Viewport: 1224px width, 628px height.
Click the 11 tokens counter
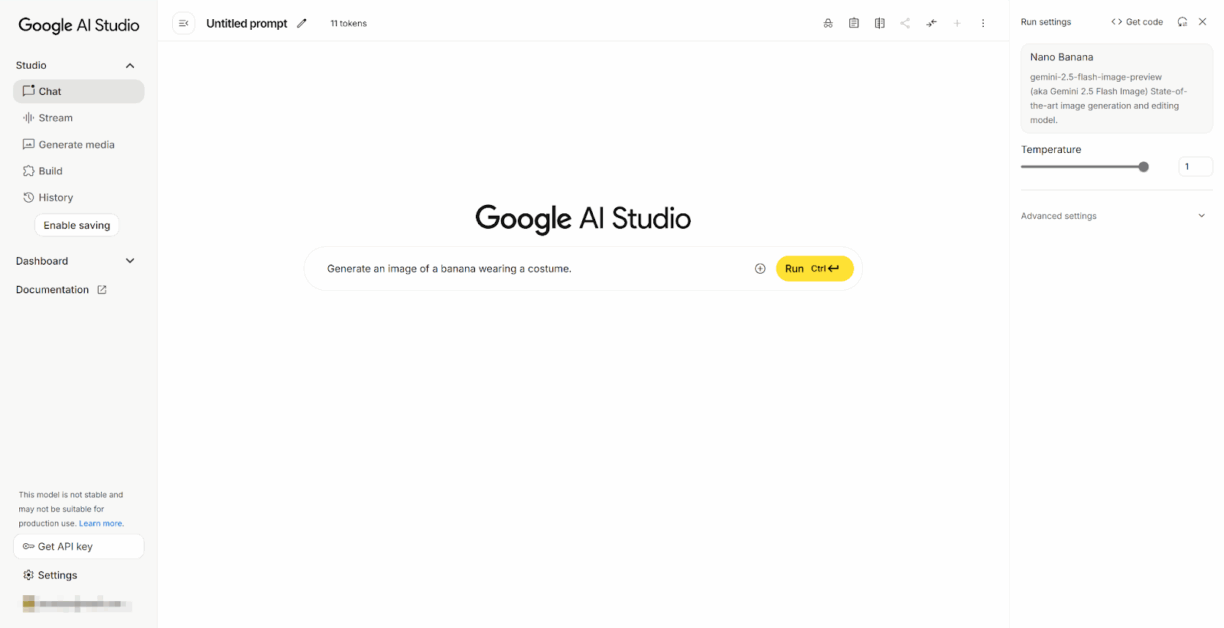(349, 23)
